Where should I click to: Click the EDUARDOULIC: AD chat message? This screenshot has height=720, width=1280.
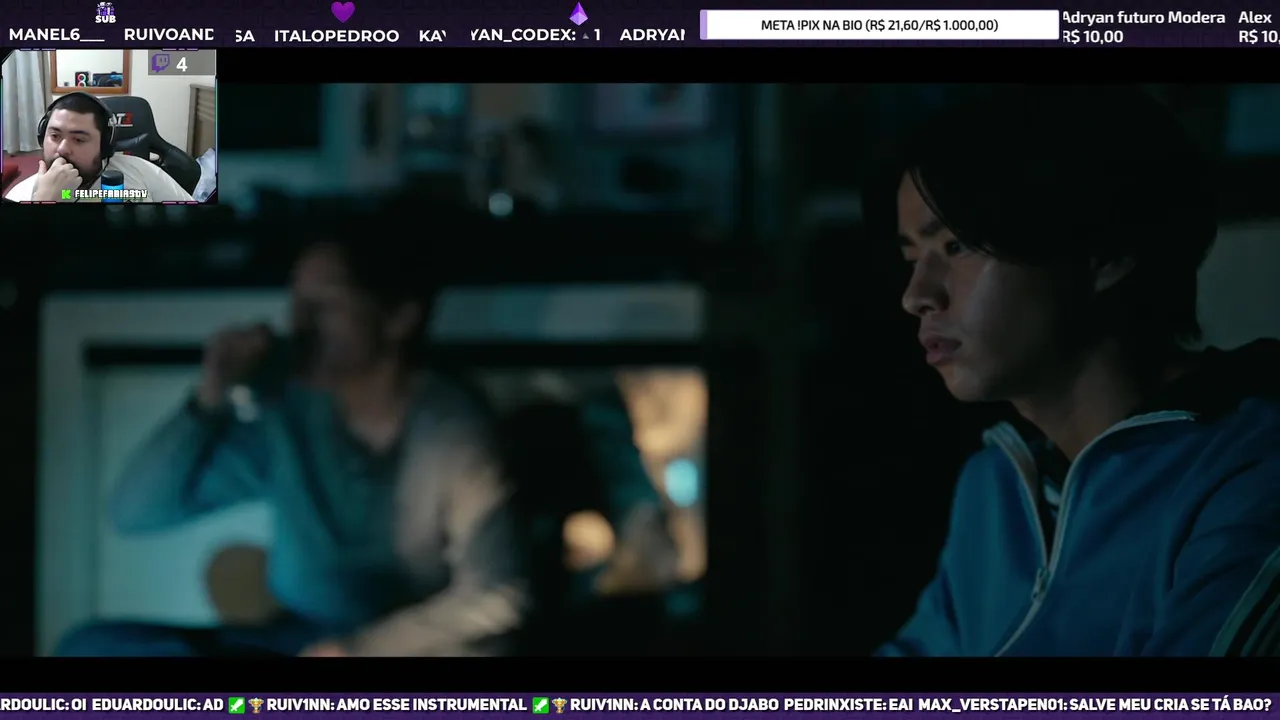pos(157,705)
